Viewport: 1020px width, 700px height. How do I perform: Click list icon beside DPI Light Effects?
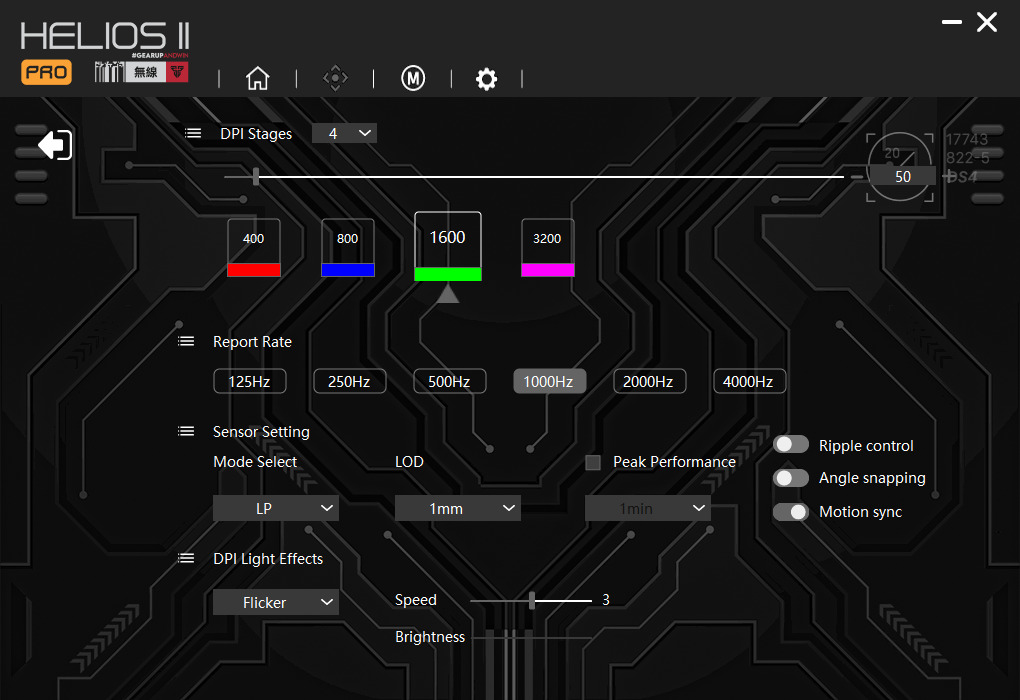186,558
